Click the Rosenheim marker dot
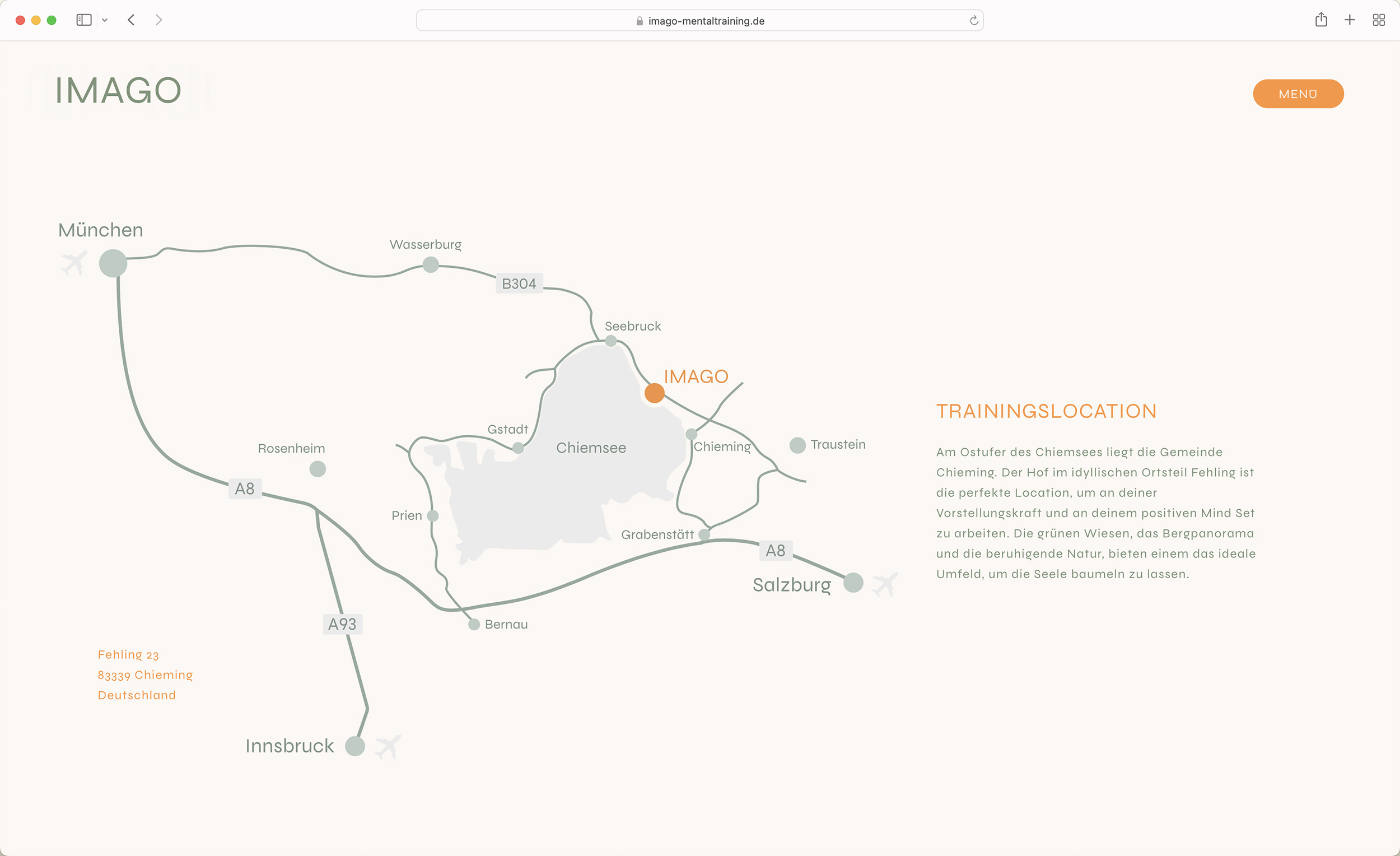 pyautogui.click(x=318, y=469)
